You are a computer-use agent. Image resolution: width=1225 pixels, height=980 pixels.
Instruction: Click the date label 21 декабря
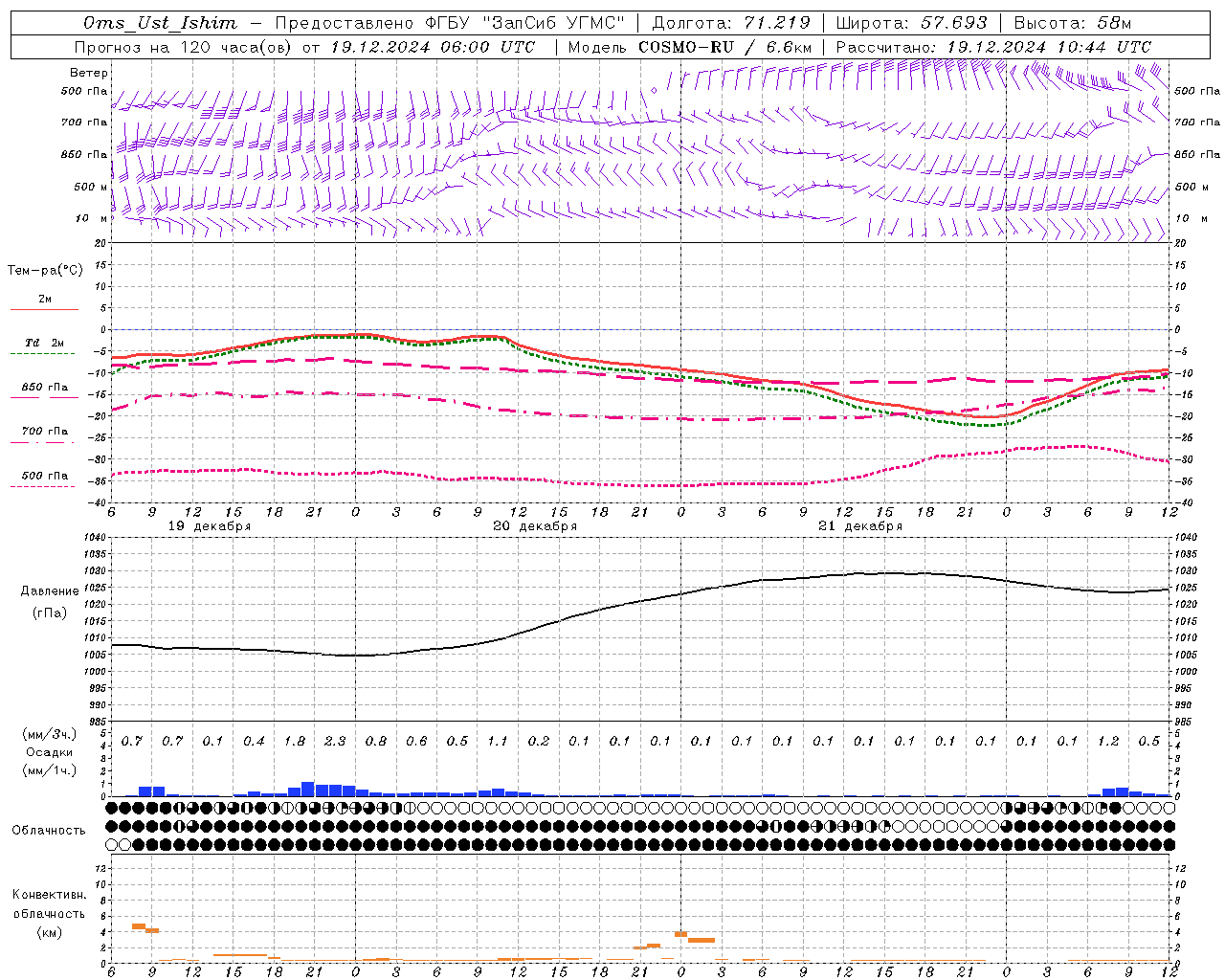(860, 526)
